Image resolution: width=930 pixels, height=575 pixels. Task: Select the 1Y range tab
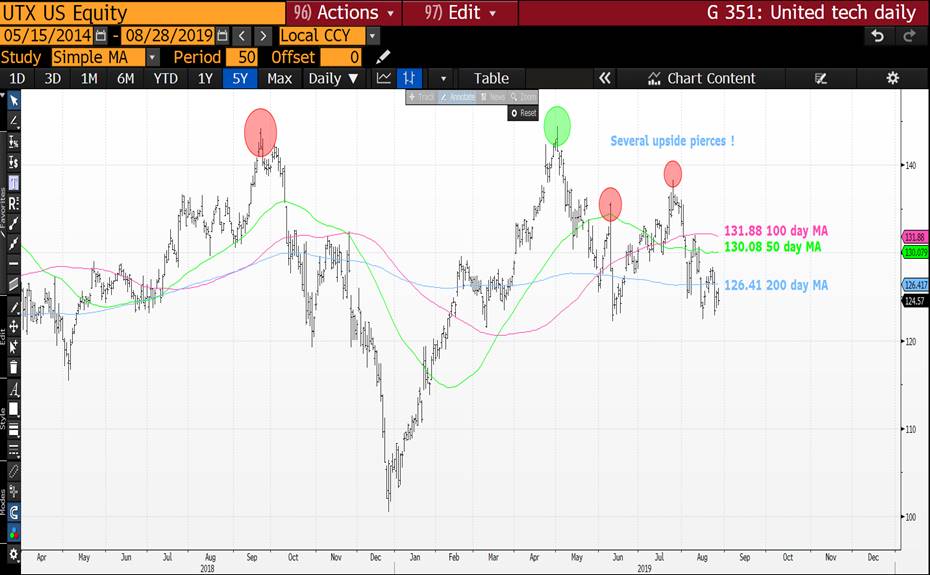205,78
